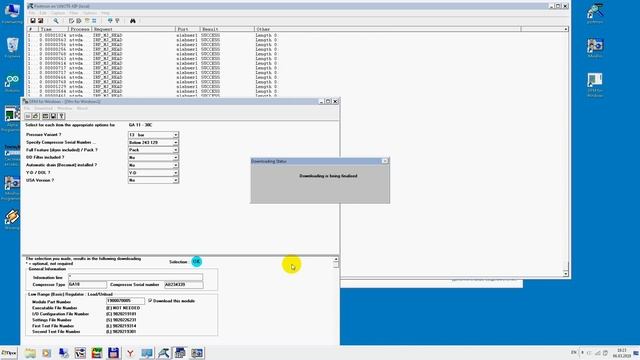Click the help question icon in OFM toolbar

[62, 116]
